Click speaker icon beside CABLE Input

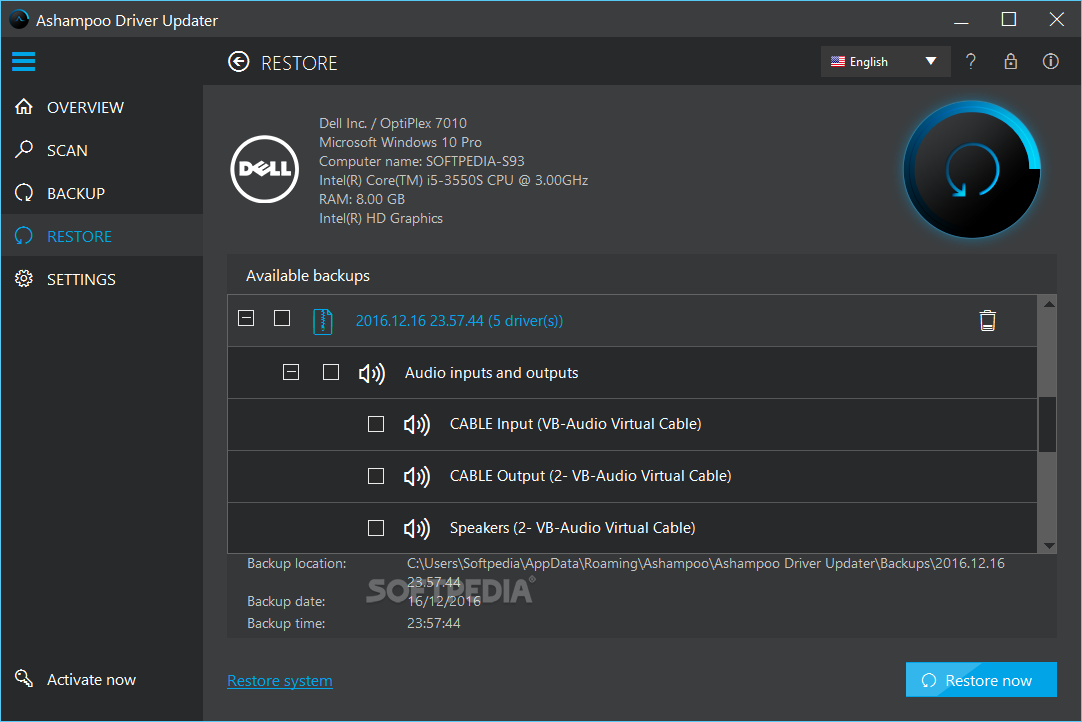pyautogui.click(x=417, y=424)
